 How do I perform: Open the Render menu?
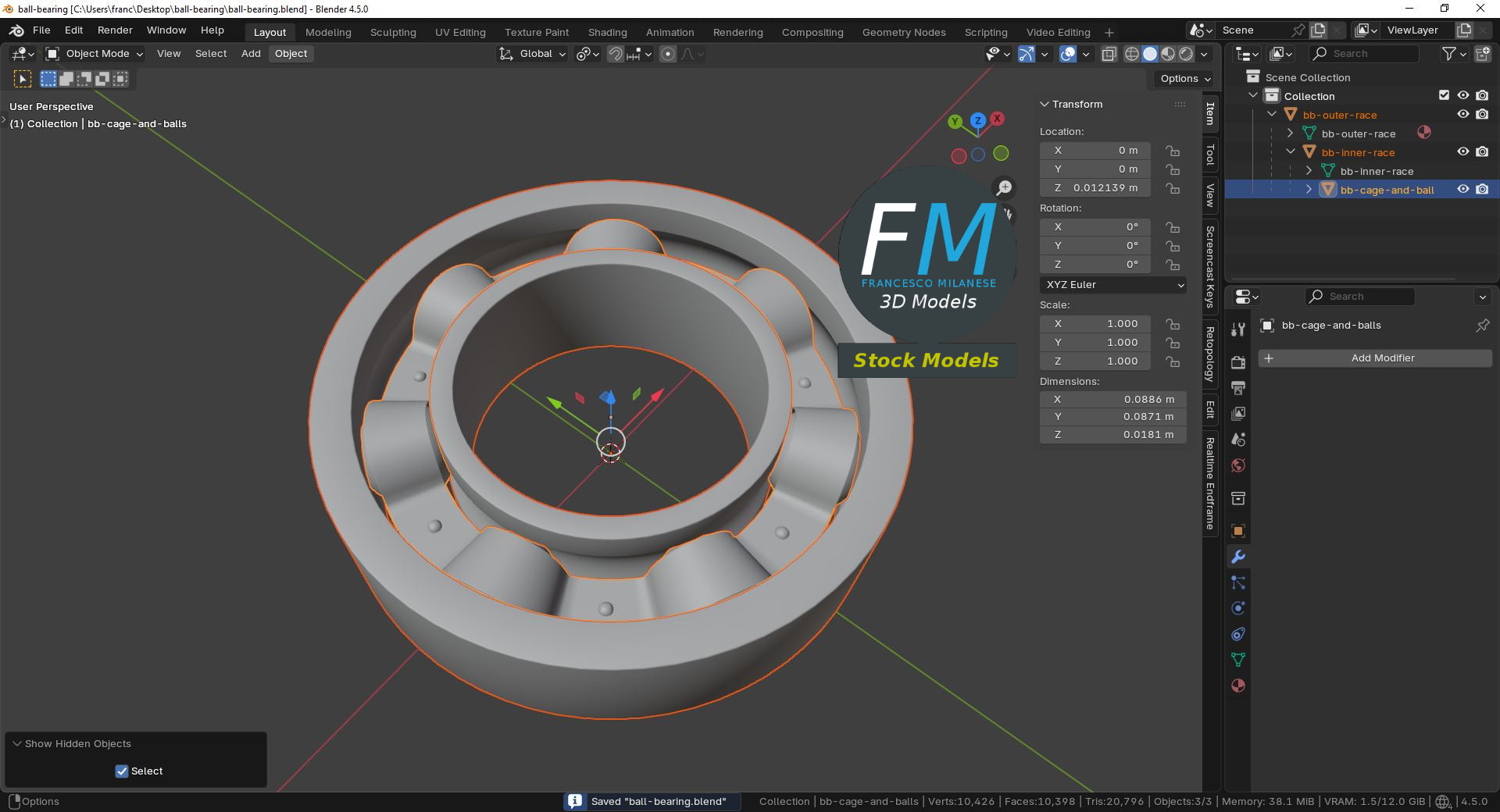[115, 30]
